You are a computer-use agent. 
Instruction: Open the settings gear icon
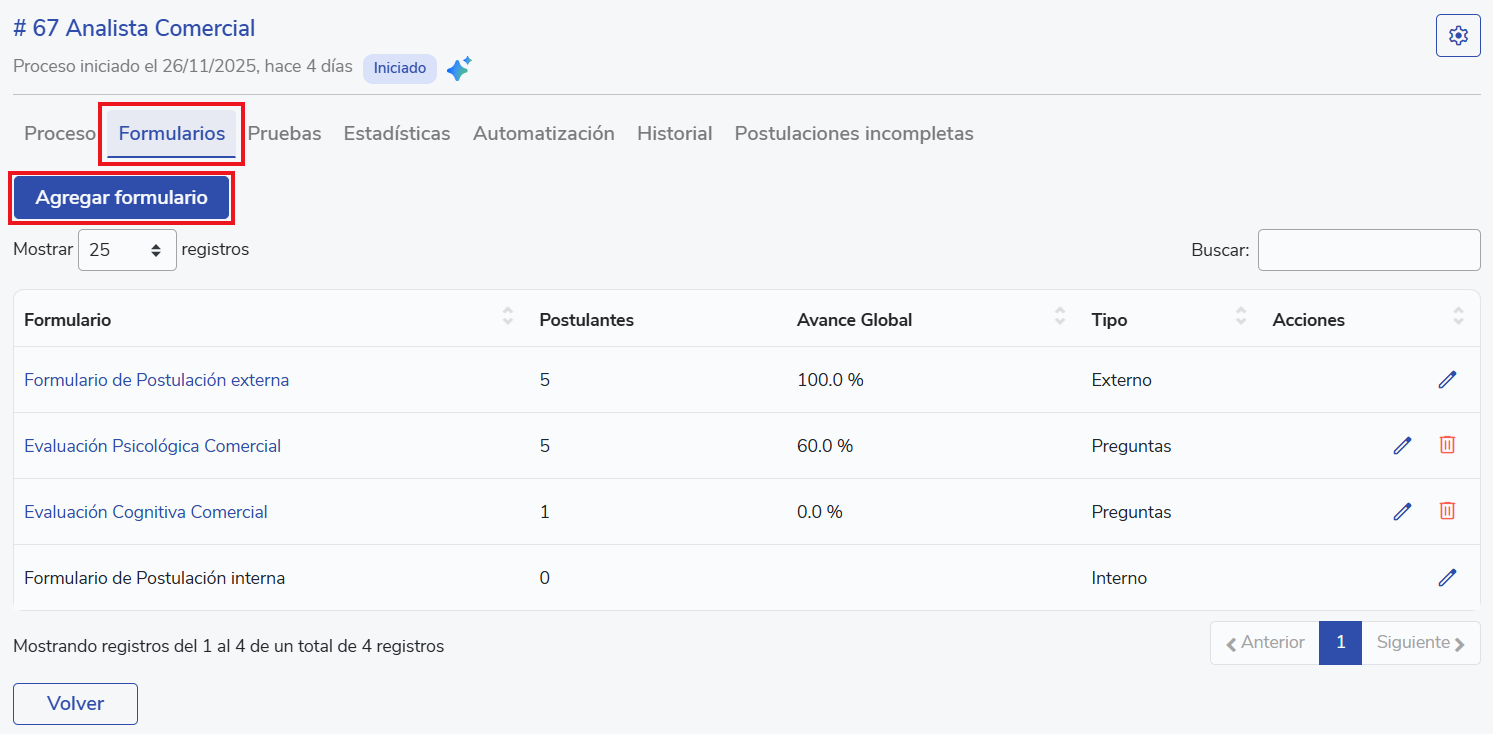1458,36
